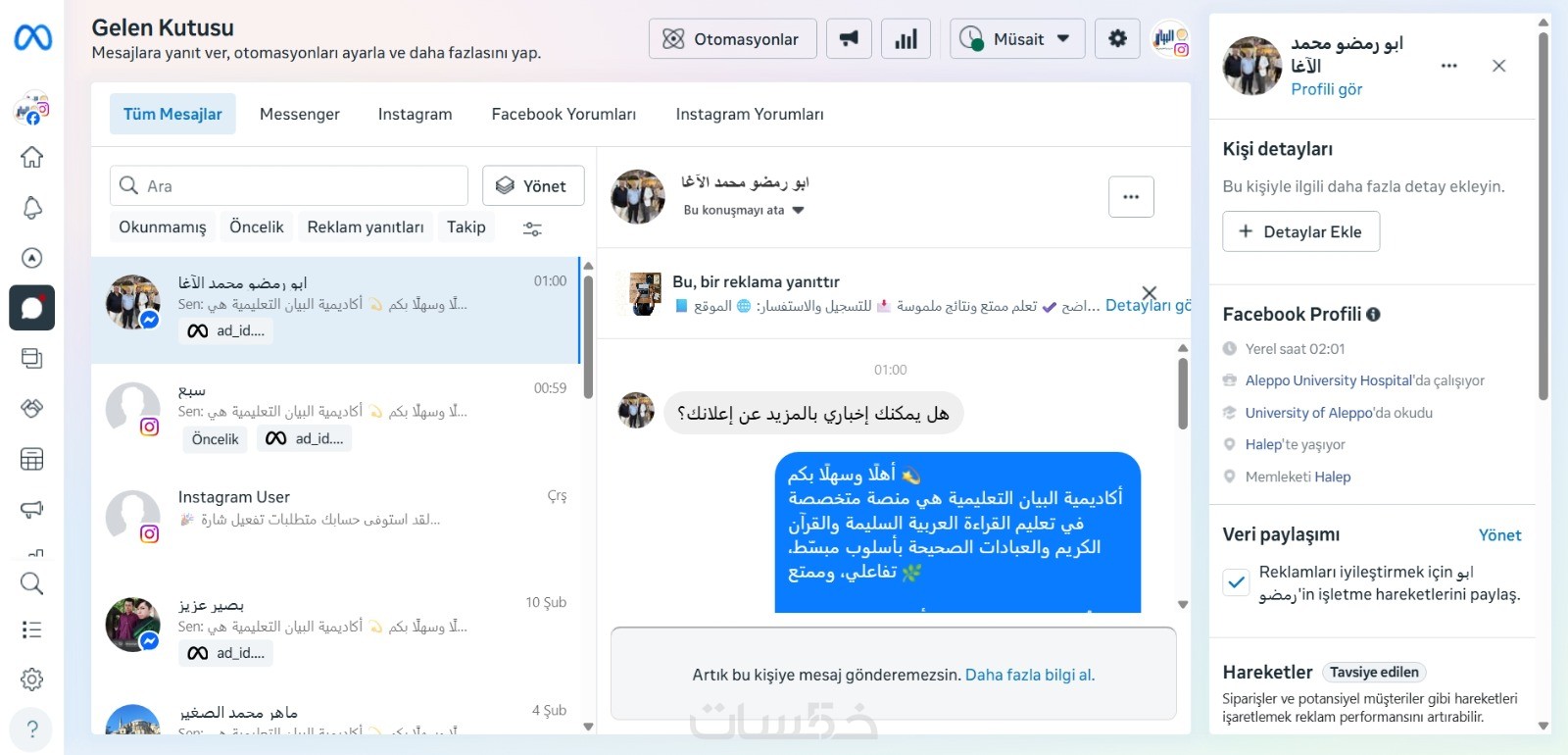Open ad details link in banner
The image size is (1568, 755).
[1148, 306]
